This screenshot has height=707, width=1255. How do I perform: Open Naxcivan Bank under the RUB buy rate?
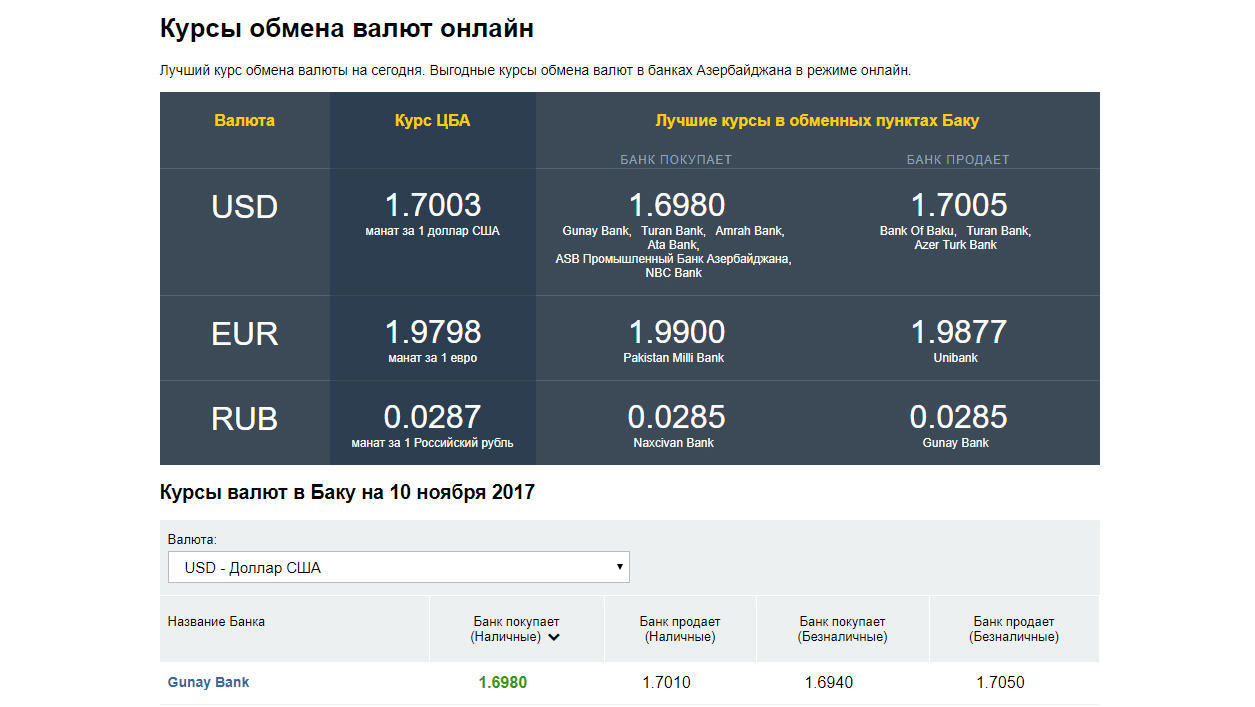coord(673,443)
